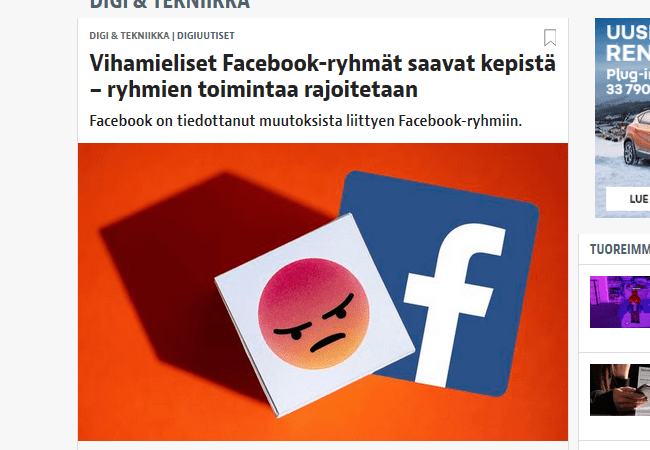The image size is (650, 450).
Task: Open the DIGI & TEKNIIKKA breadcrumb link
Action: tap(129, 36)
